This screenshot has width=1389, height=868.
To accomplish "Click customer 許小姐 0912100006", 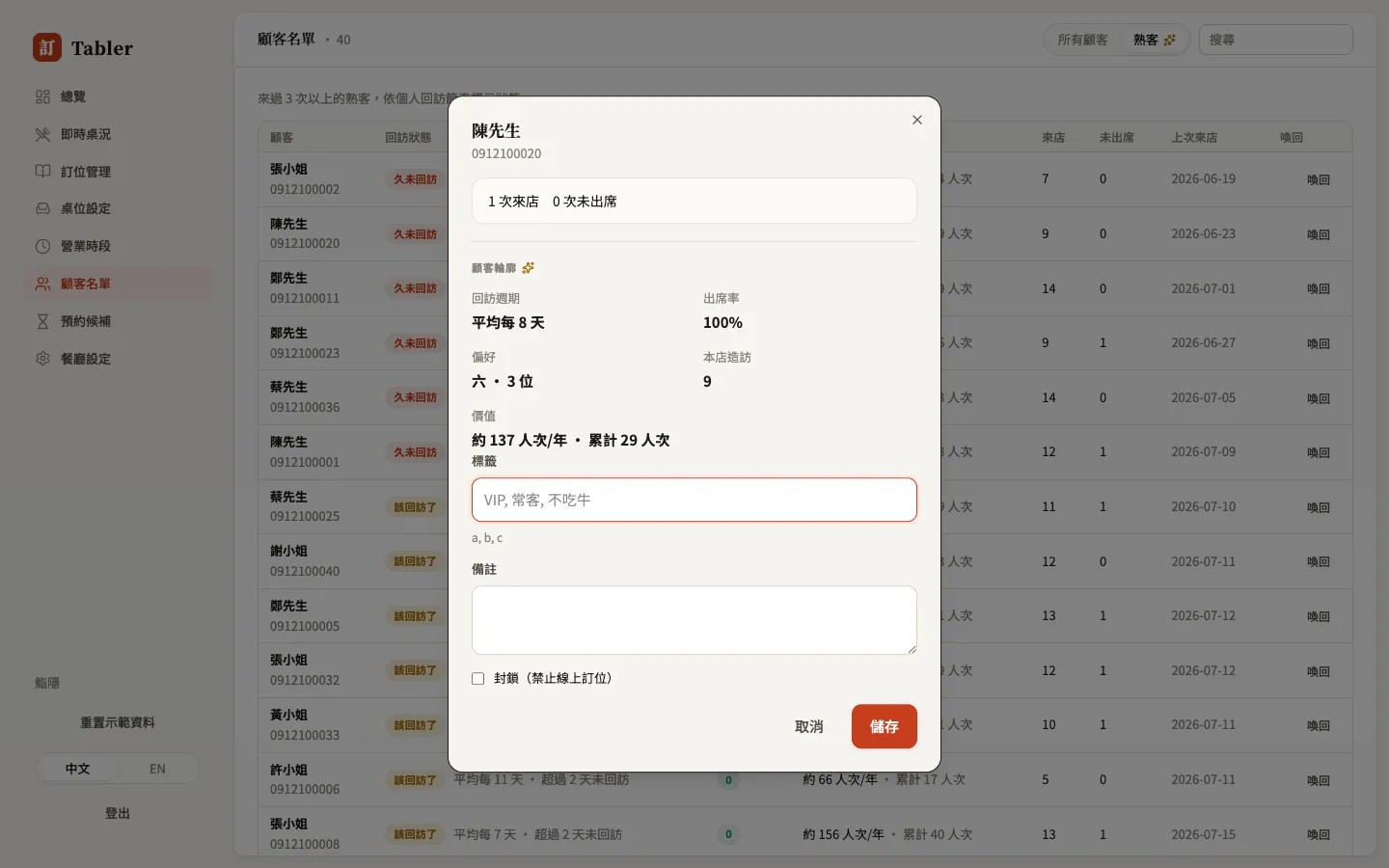I will 305,779.
